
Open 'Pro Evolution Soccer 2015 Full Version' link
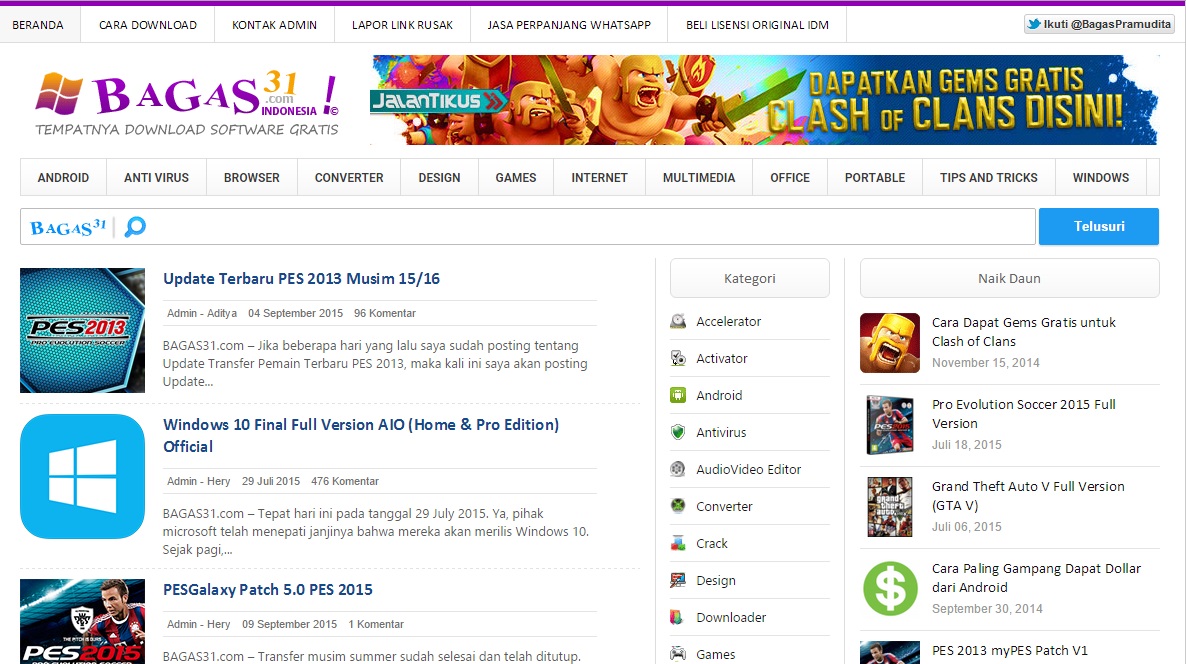click(x=1023, y=414)
